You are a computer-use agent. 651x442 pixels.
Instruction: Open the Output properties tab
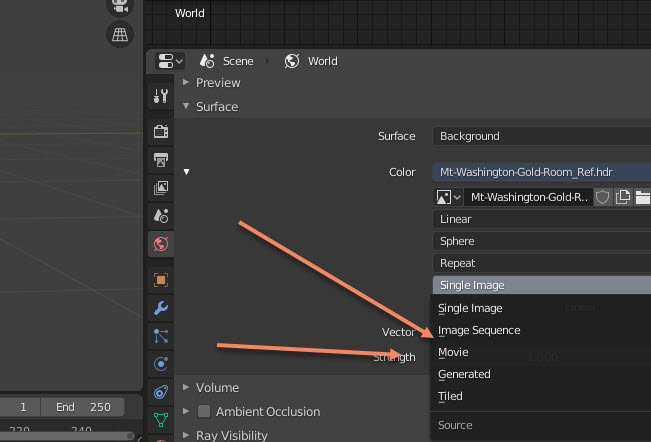coord(160,159)
